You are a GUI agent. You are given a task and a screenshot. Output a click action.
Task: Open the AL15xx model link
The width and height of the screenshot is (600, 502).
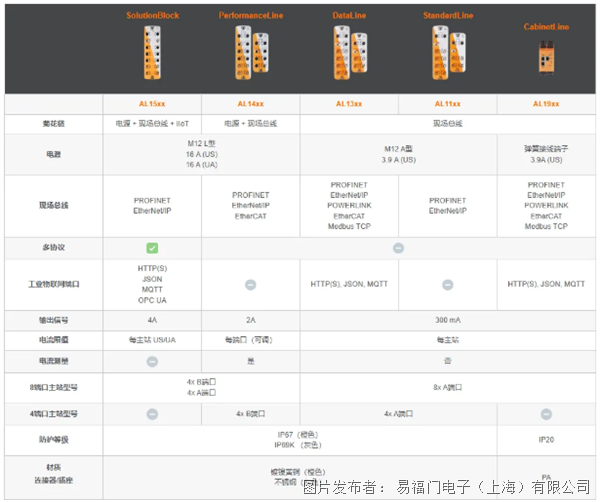(153, 104)
